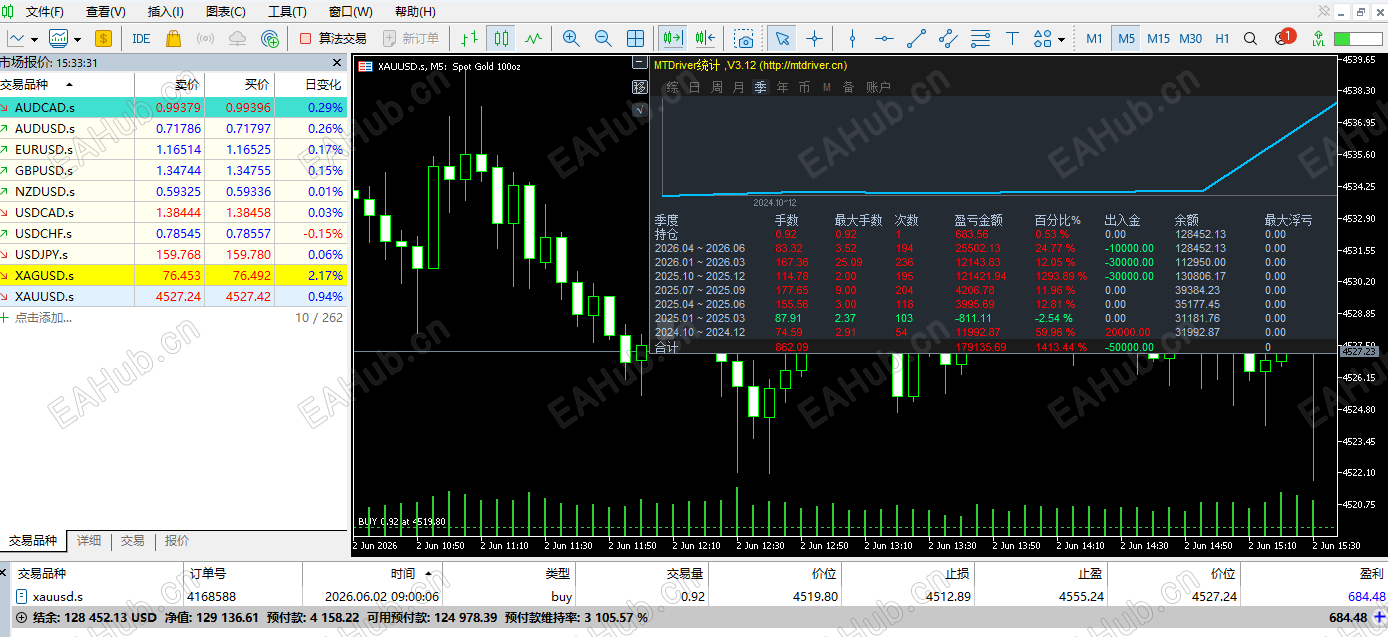Open account notifications with red badge
The width and height of the screenshot is (1388, 637).
1284,38
